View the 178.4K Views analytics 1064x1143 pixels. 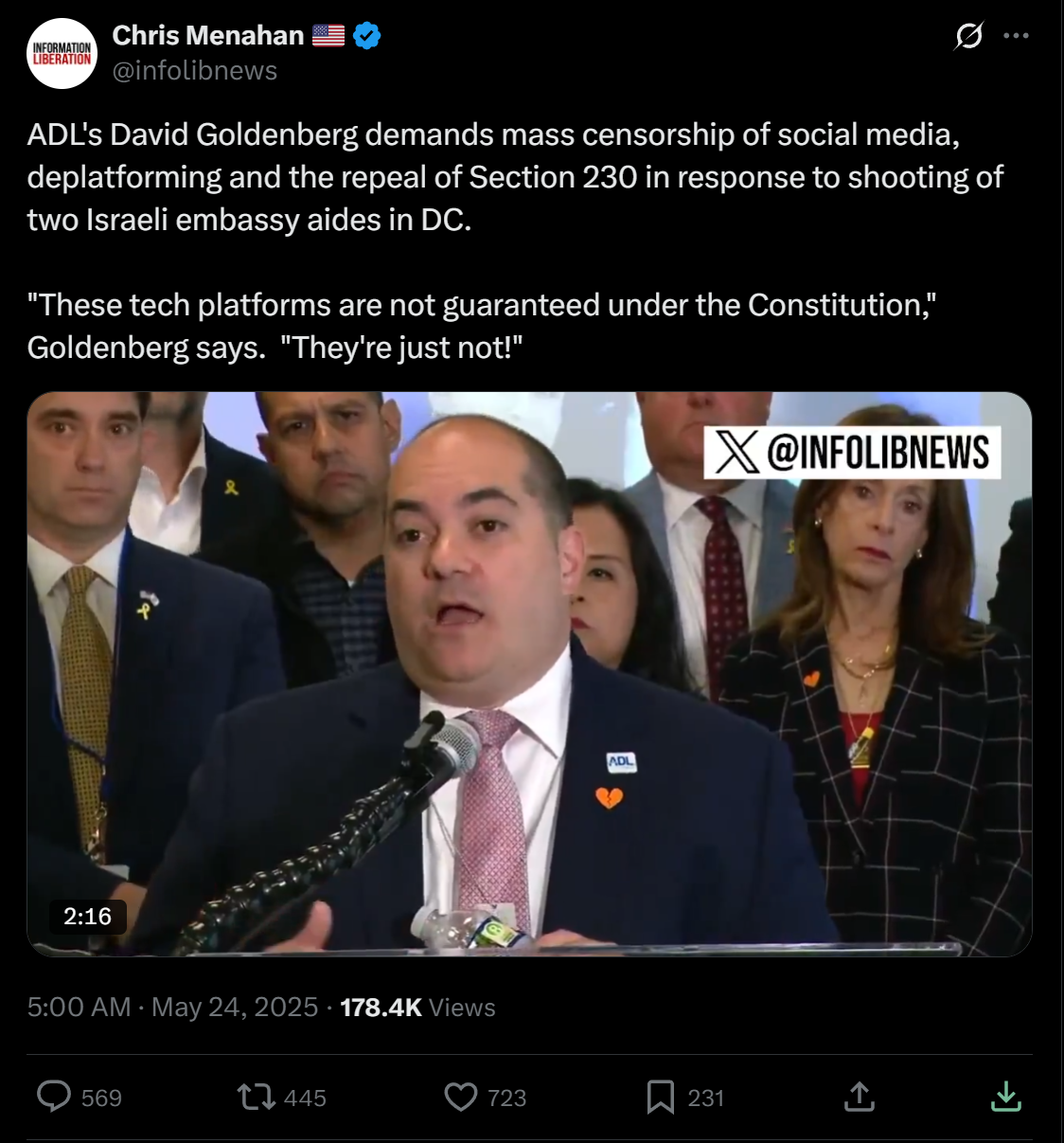[x=417, y=1007]
